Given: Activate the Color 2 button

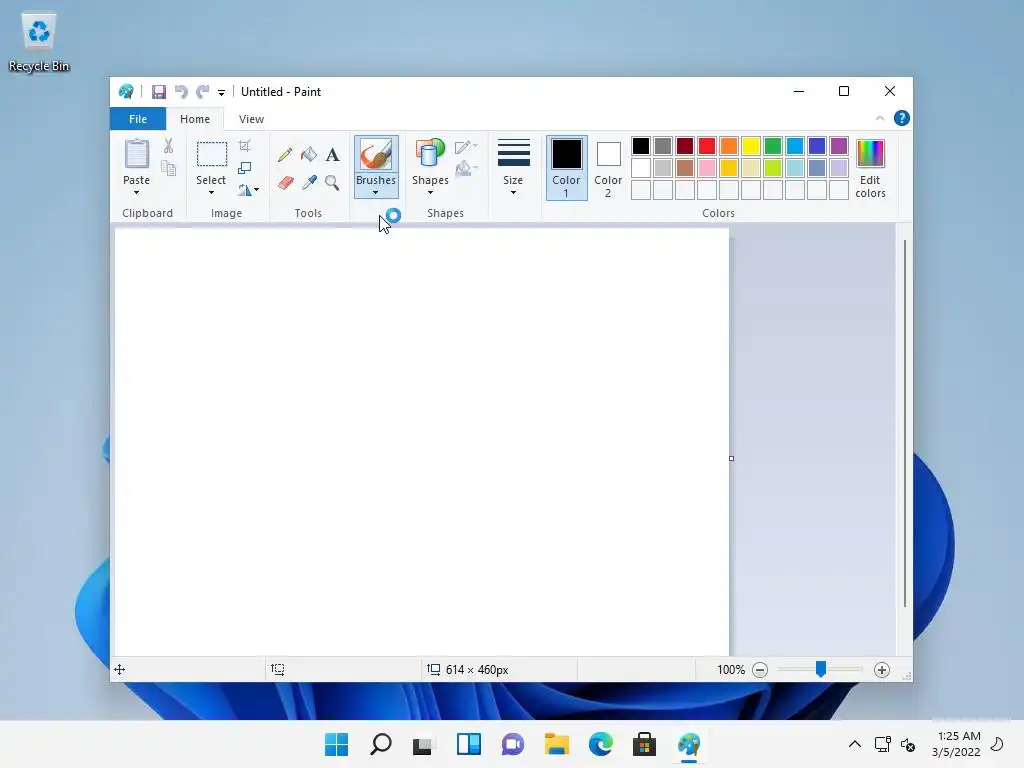Looking at the screenshot, I should [608, 168].
